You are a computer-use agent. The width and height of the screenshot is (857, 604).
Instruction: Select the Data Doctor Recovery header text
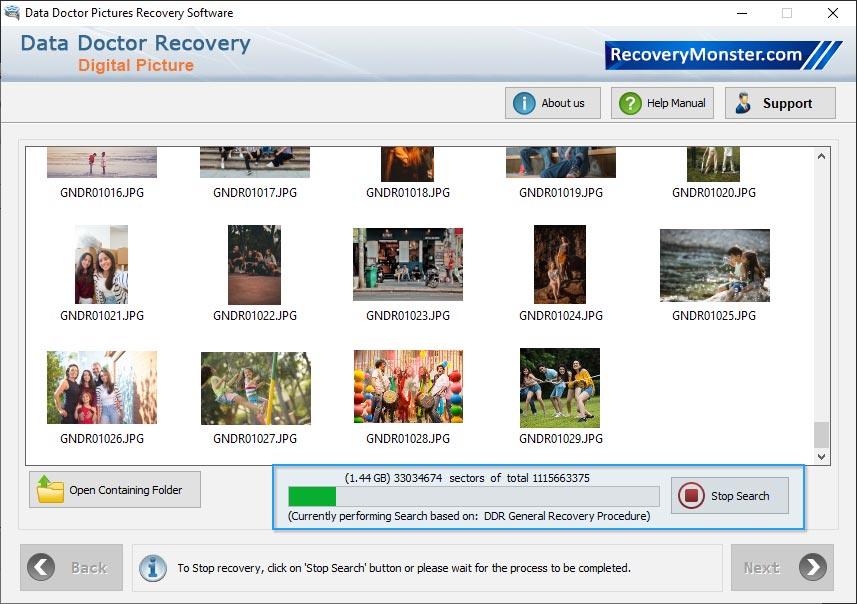pos(133,43)
